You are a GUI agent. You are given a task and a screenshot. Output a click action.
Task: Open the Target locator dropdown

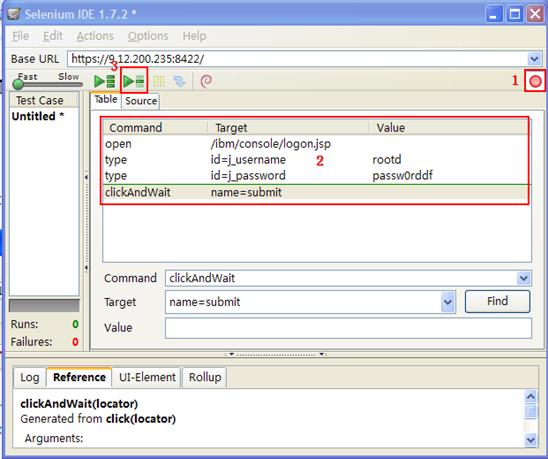pos(448,302)
